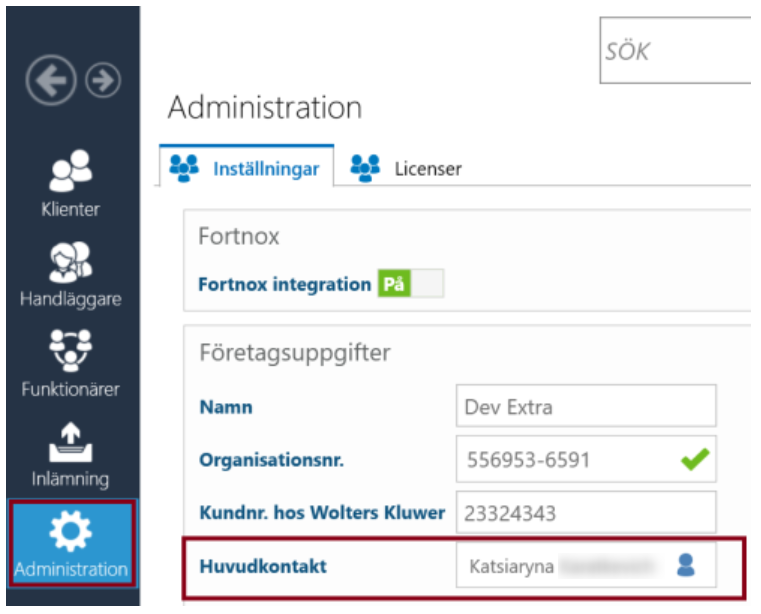This screenshot has height=614, width=761.
Task: Click the SÖK search field
Action: pyautogui.click(x=676, y=50)
